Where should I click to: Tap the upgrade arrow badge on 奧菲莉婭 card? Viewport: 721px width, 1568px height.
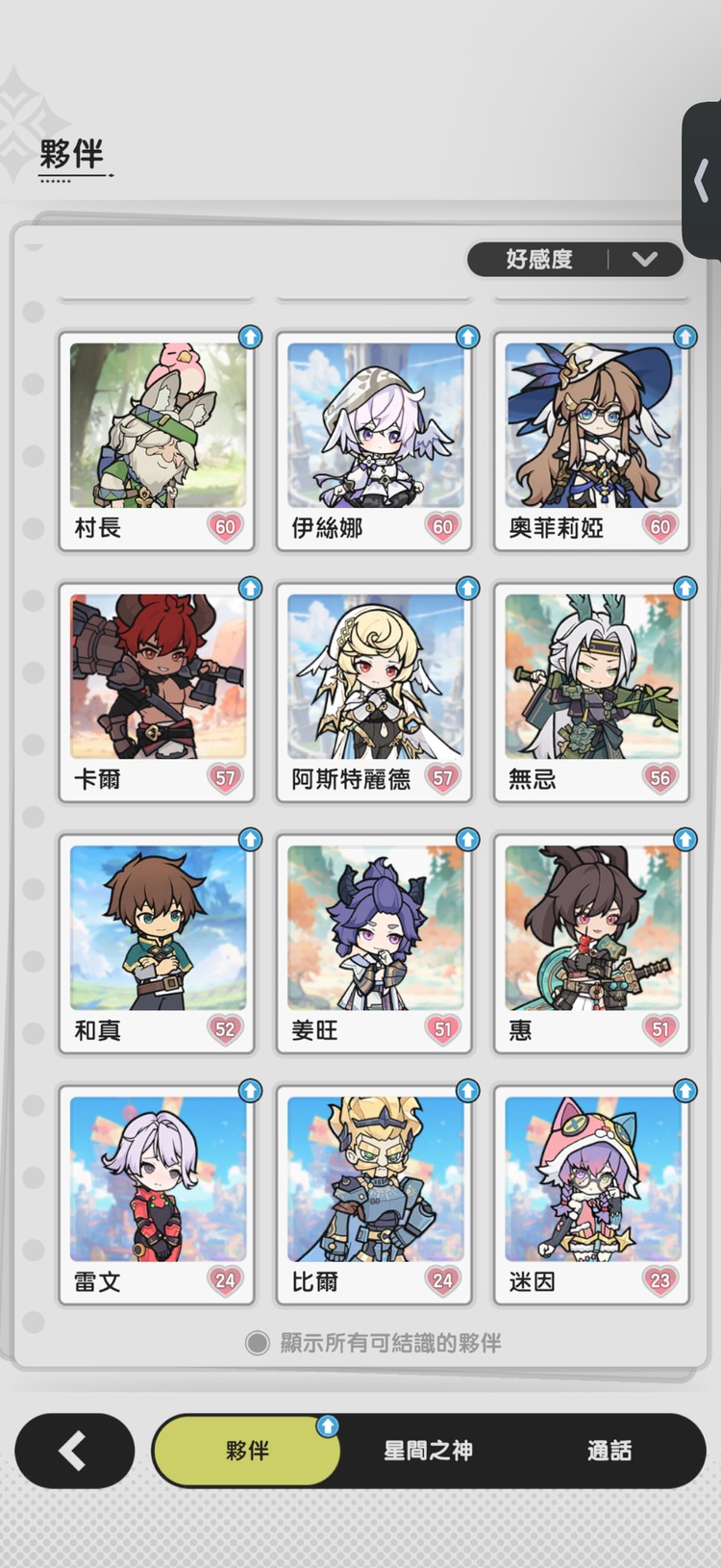point(684,337)
